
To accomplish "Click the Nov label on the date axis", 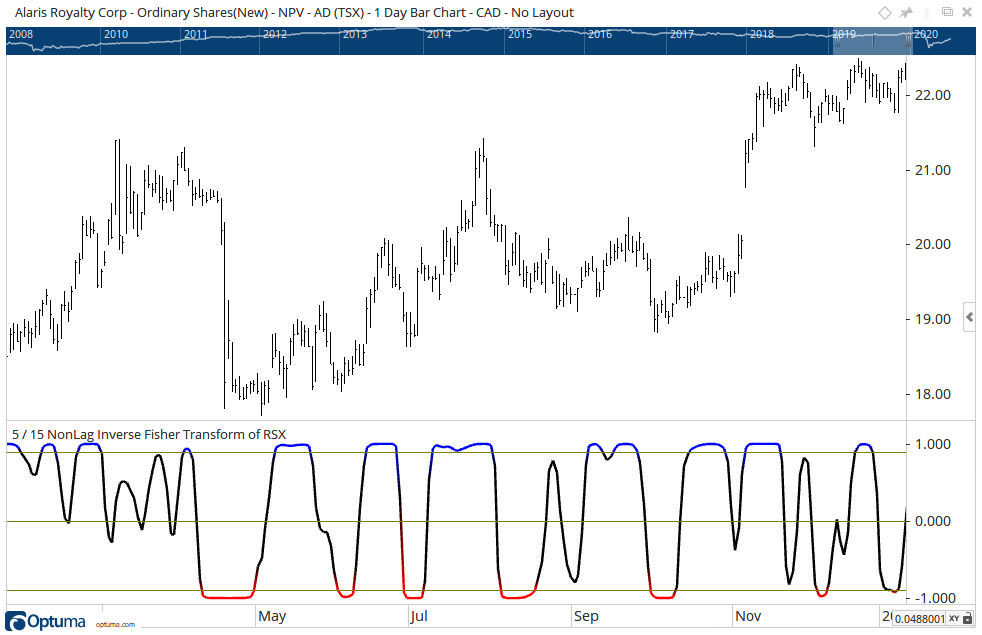I will pos(748,616).
